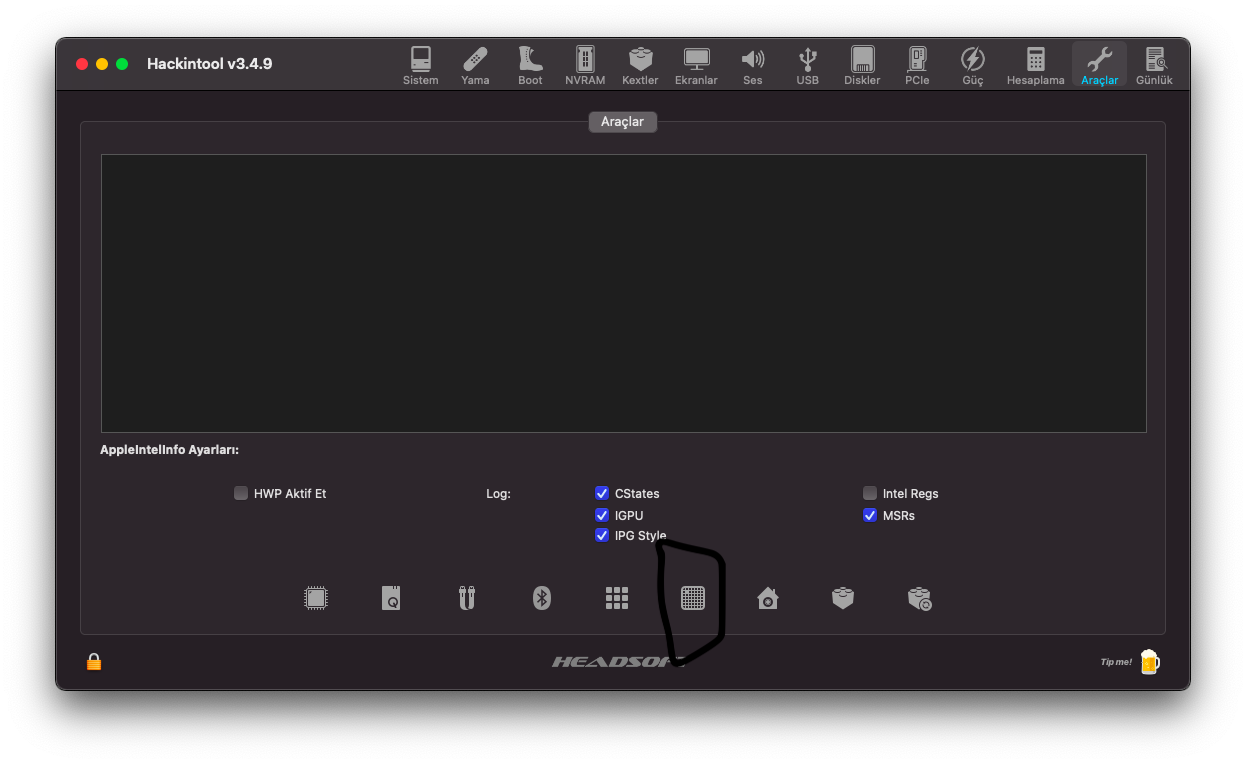The width and height of the screenshot is (1246, 764).
Task: Switch to the Sistem tab
Action: pos(420,65)
